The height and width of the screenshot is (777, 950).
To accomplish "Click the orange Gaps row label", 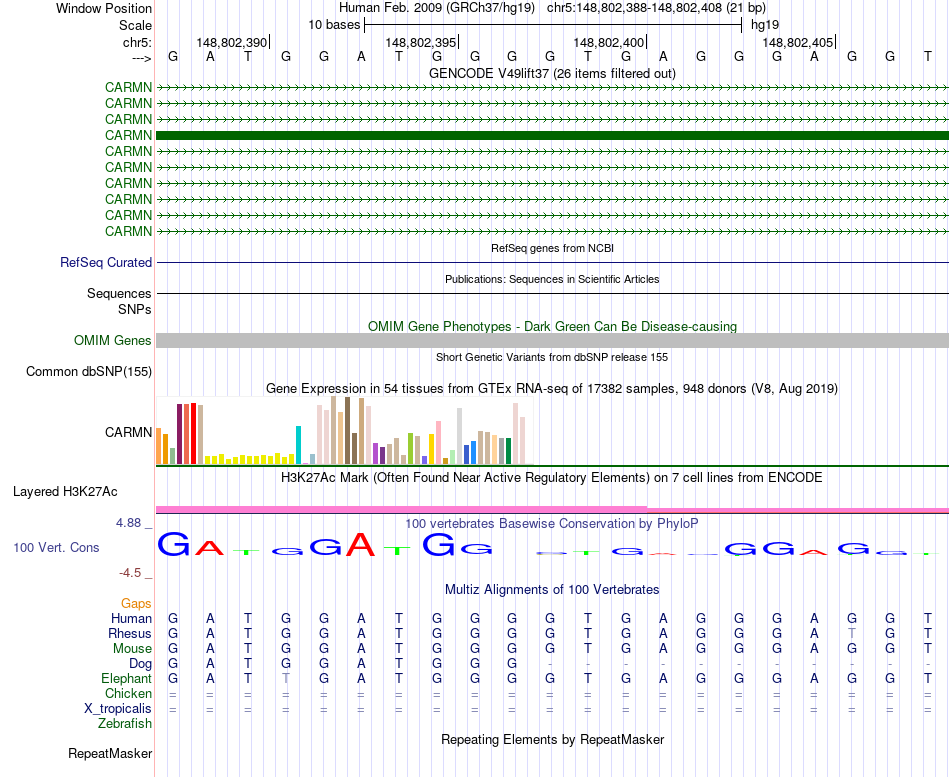I will pyautogui.click(x=136, y=604).
